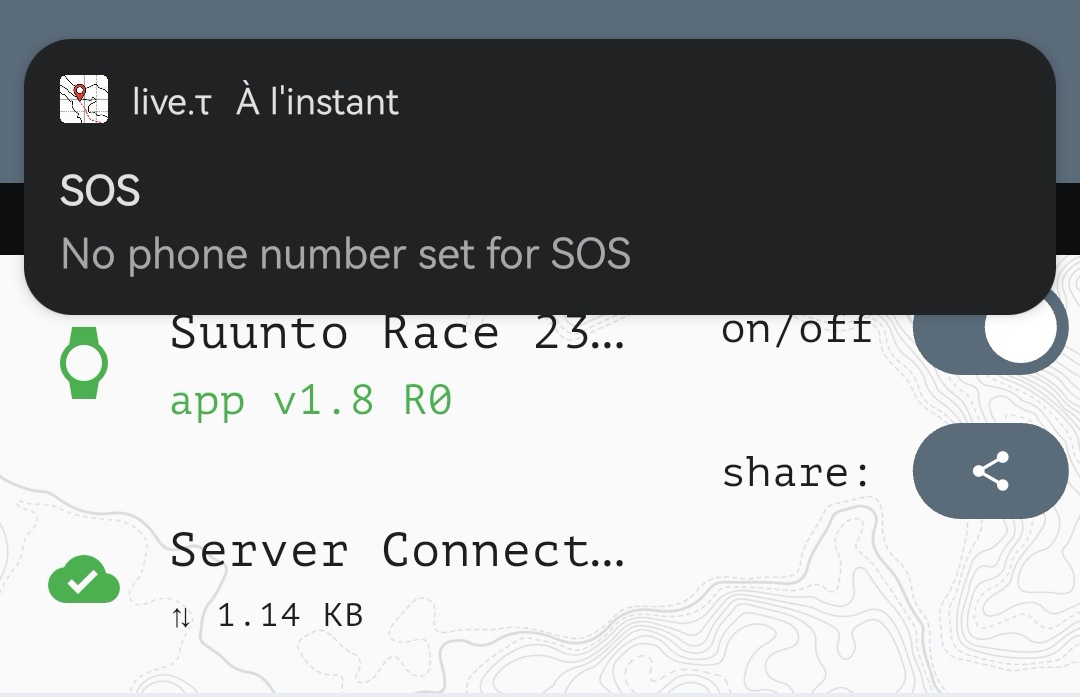Click the '1.14 KB' data usage text
The height and width of the screenshot is (697, 1080).
point(289,615)
